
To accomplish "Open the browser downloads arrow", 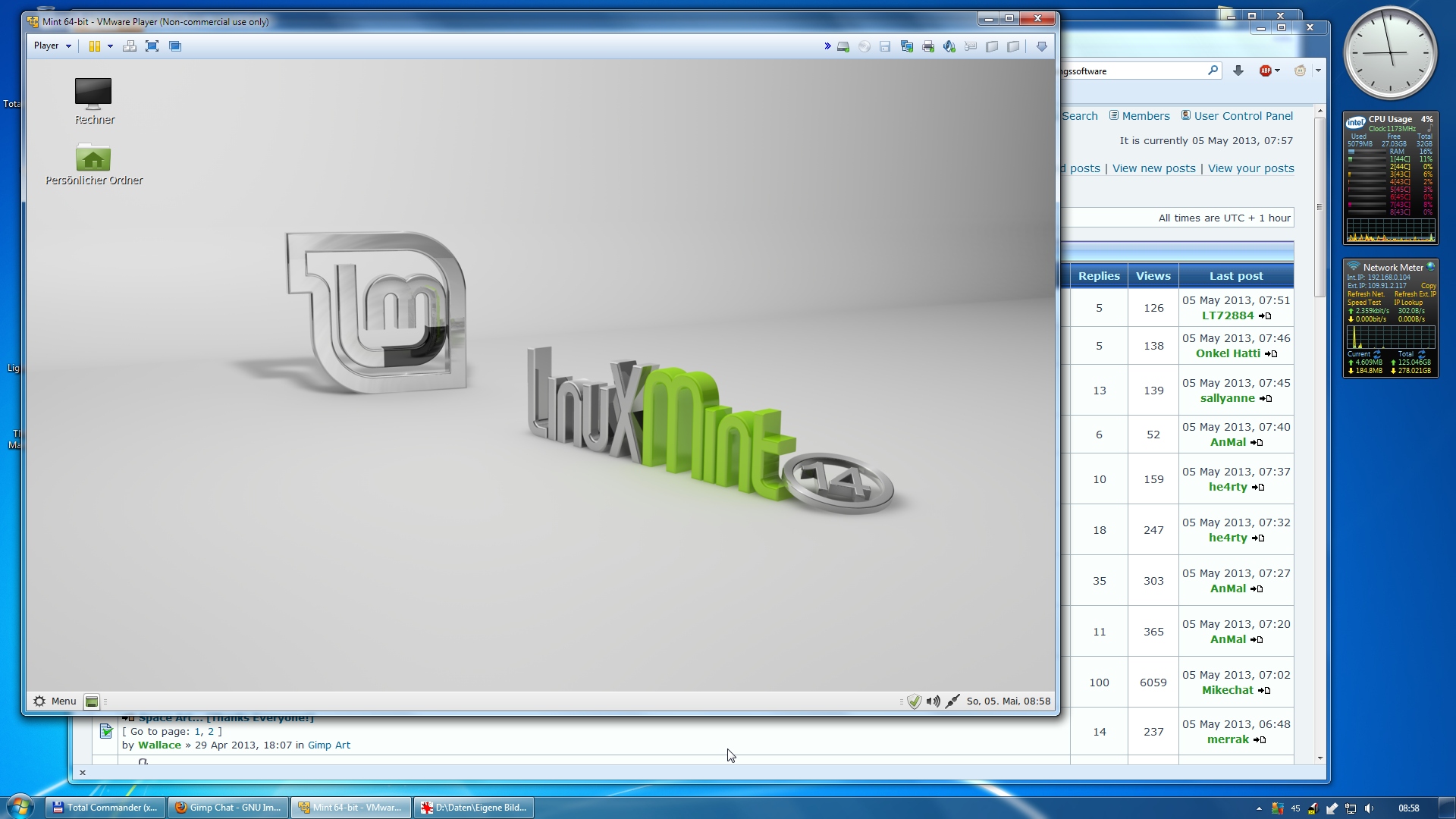I will pos(1238,71).
